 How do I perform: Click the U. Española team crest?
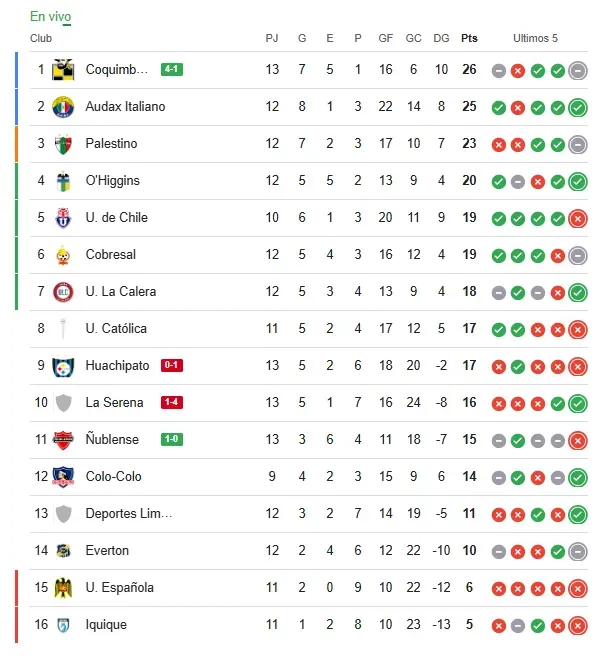[x=63, y=588]
